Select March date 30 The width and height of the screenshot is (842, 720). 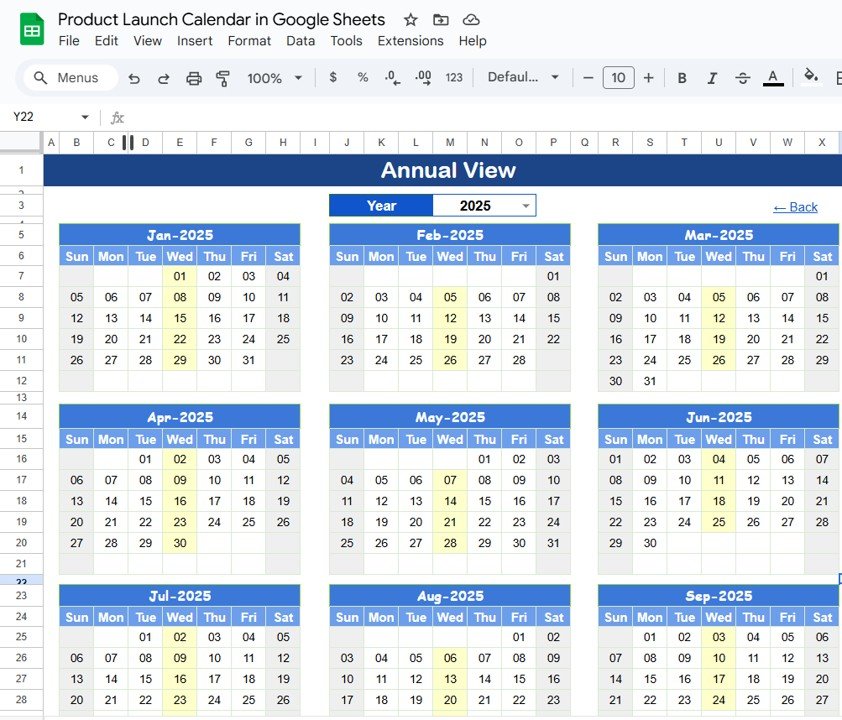click(x=615, y=381)
